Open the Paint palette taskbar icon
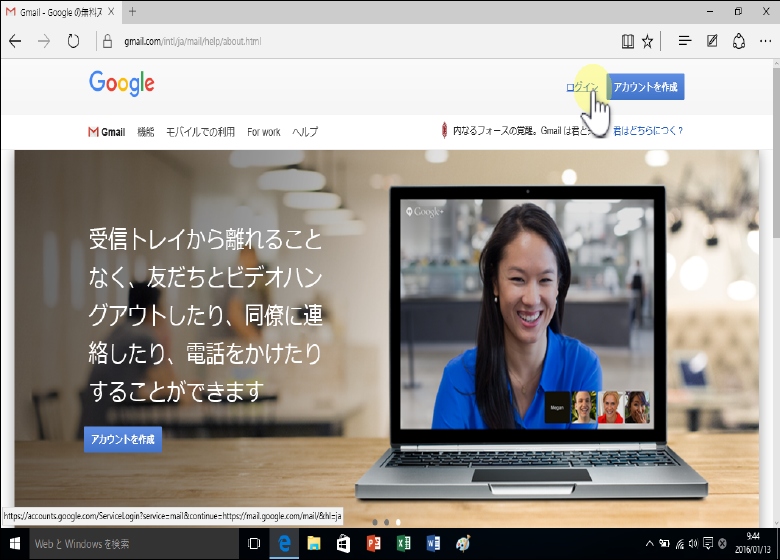The height and width of the screenshot is (560, 780). click(x=463, y=544)
